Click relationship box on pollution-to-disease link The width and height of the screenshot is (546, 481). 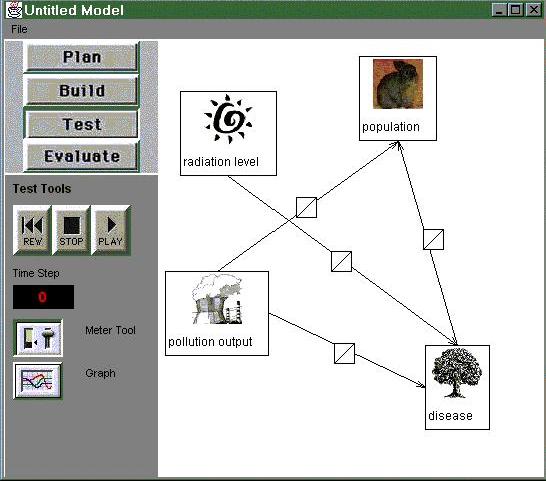tap(344, 354)
